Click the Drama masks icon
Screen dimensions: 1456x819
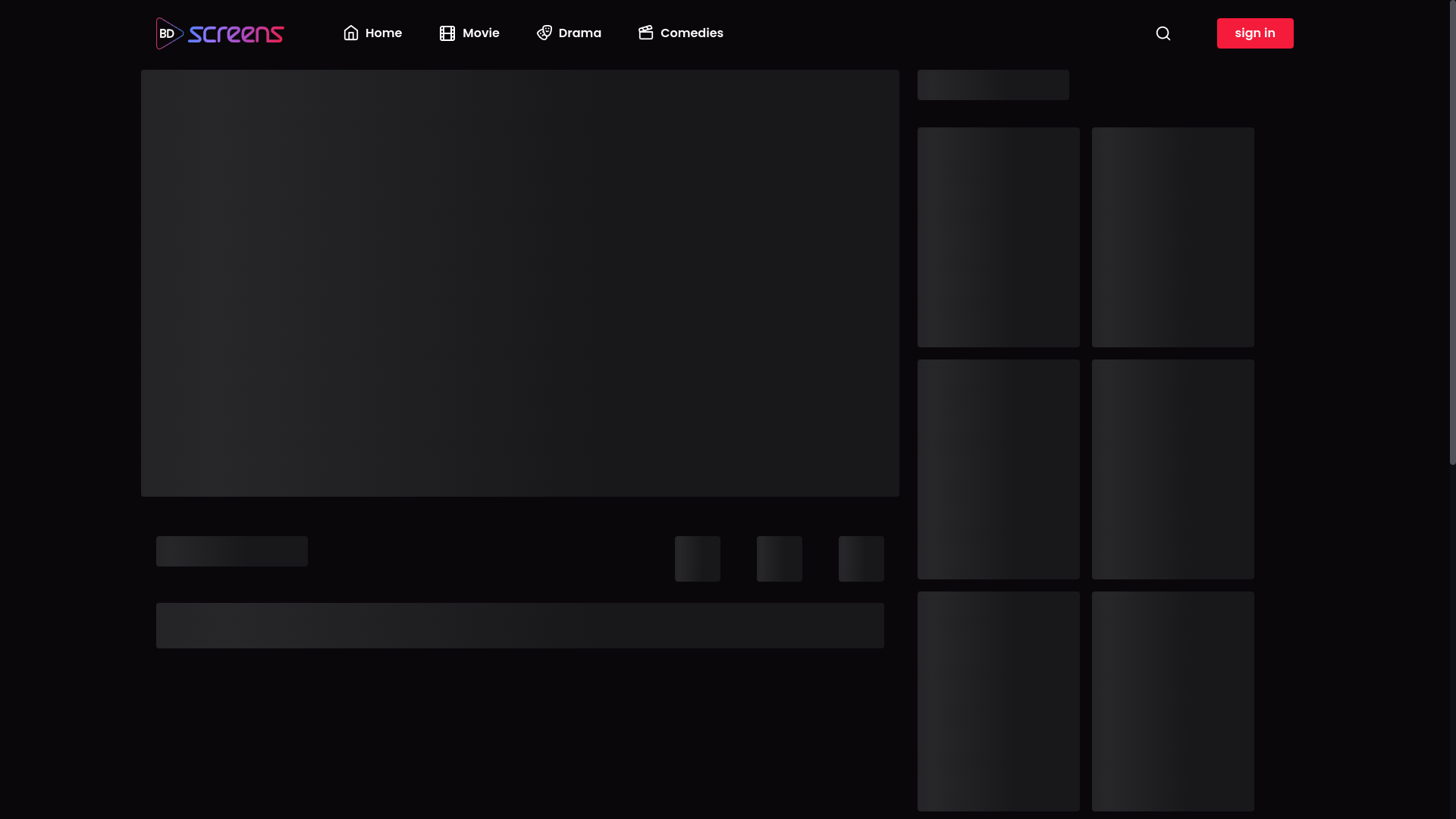(x=544, y=33)
